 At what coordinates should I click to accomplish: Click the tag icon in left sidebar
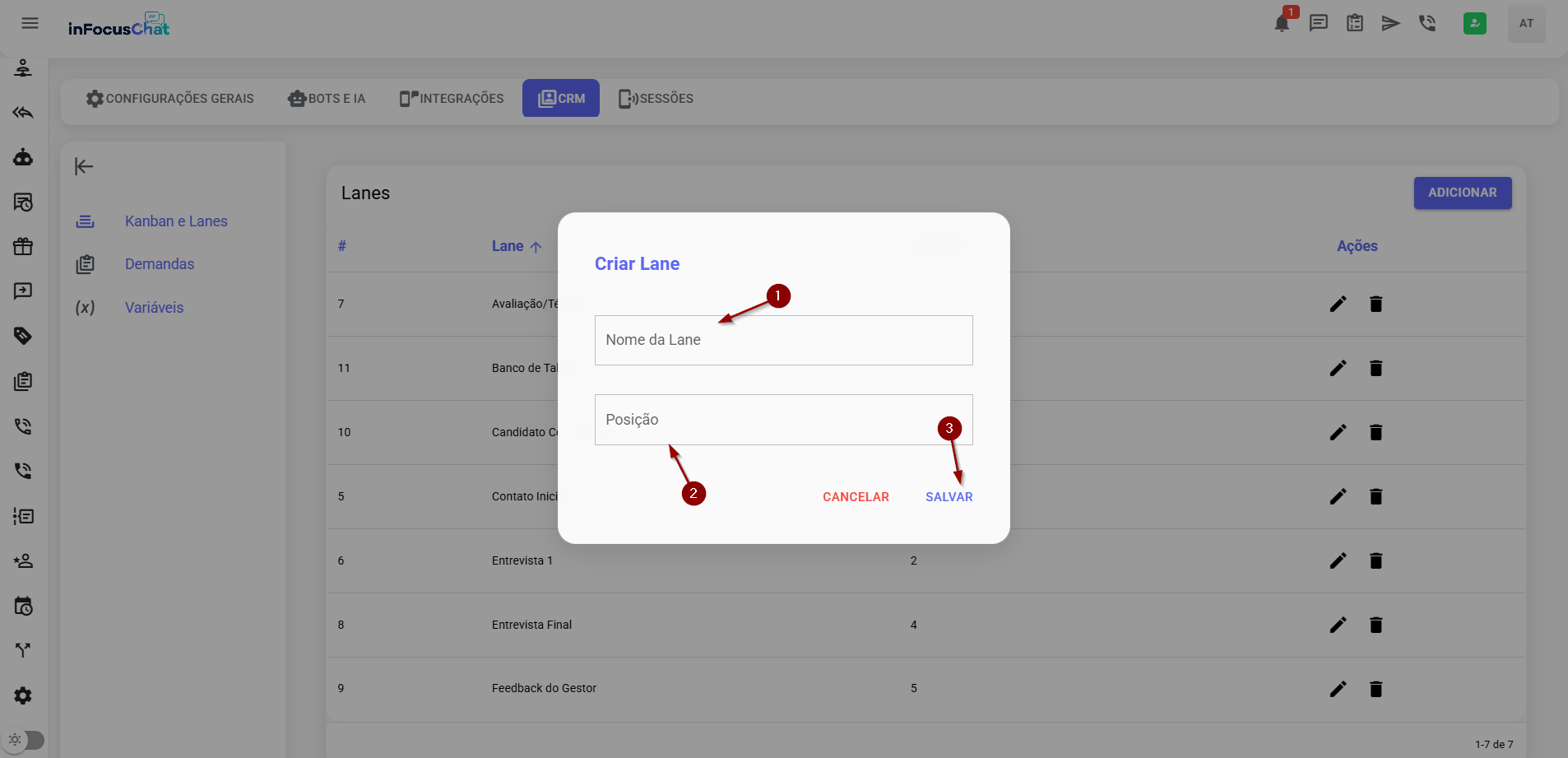tap(23, 336)
